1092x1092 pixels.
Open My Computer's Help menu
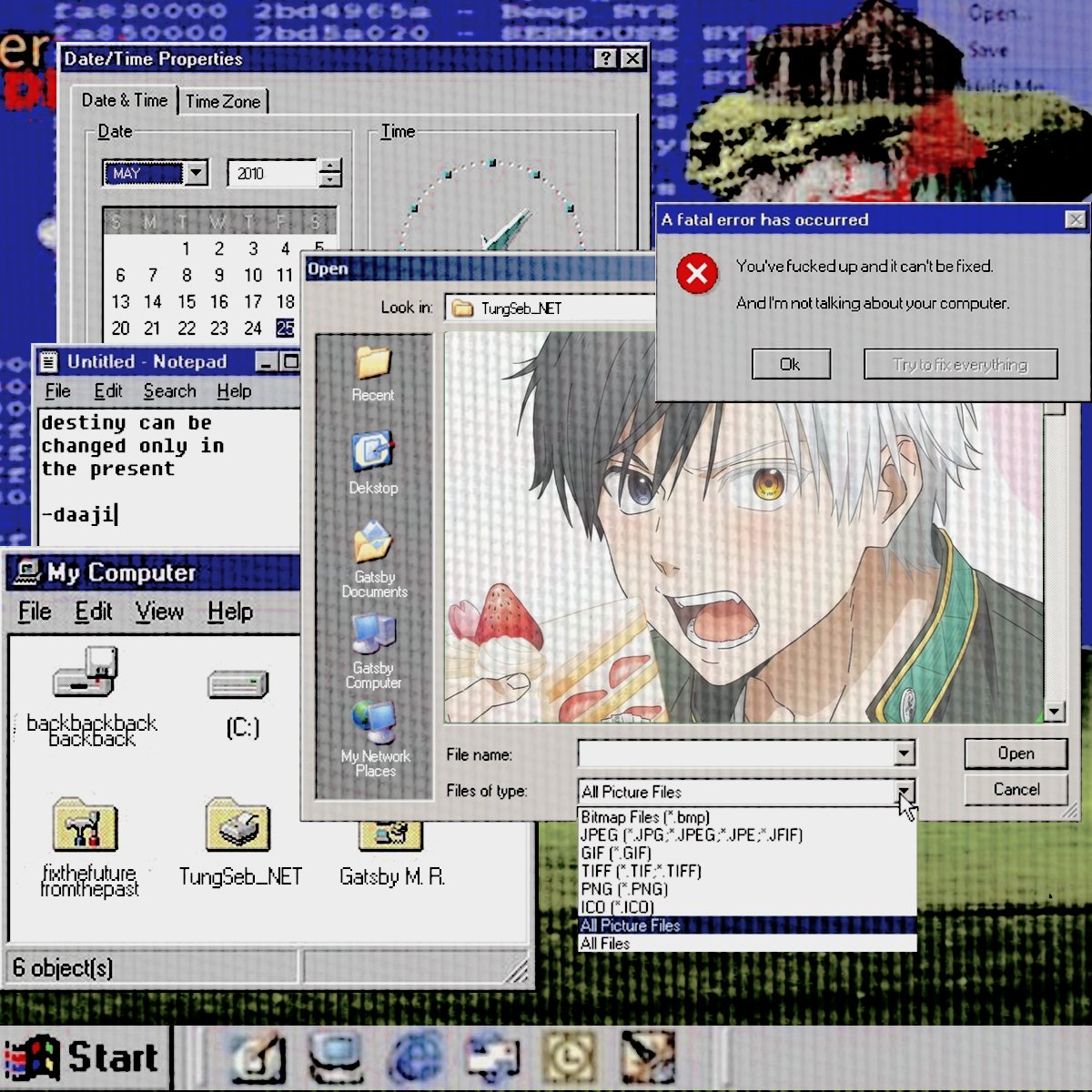(x=229, y=612)
